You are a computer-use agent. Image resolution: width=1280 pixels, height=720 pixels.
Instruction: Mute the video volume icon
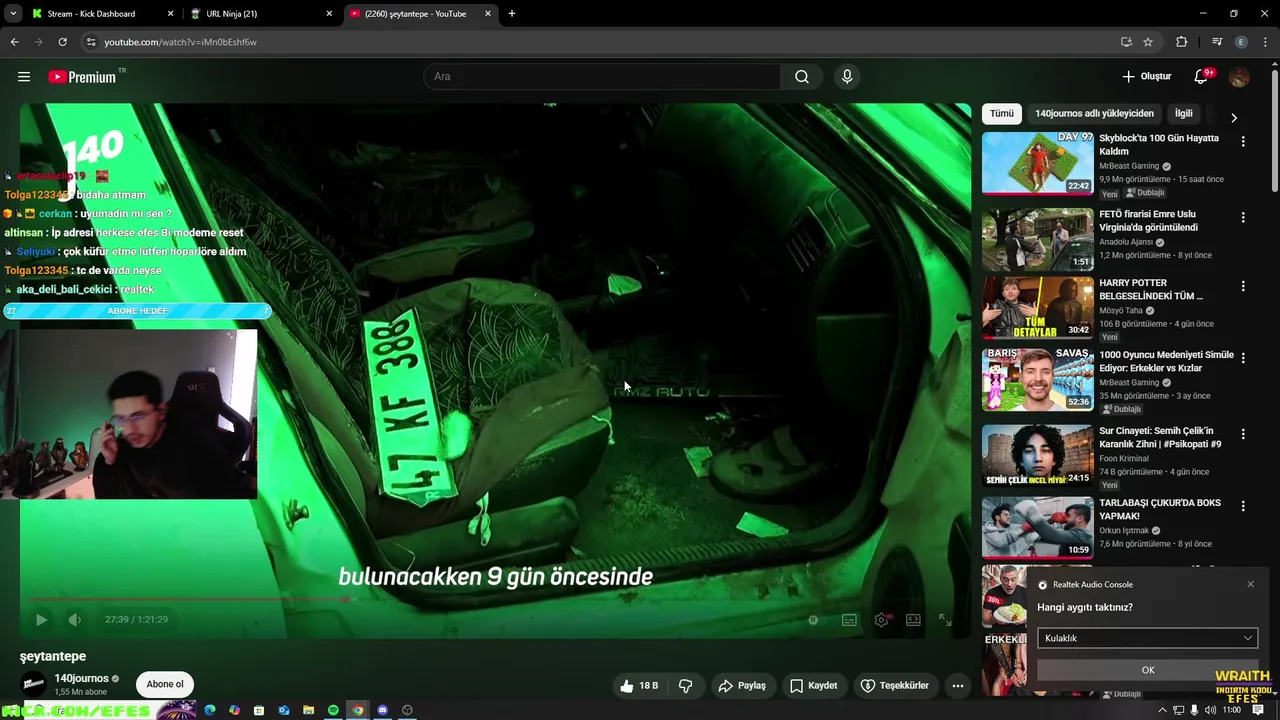point(74,620)
